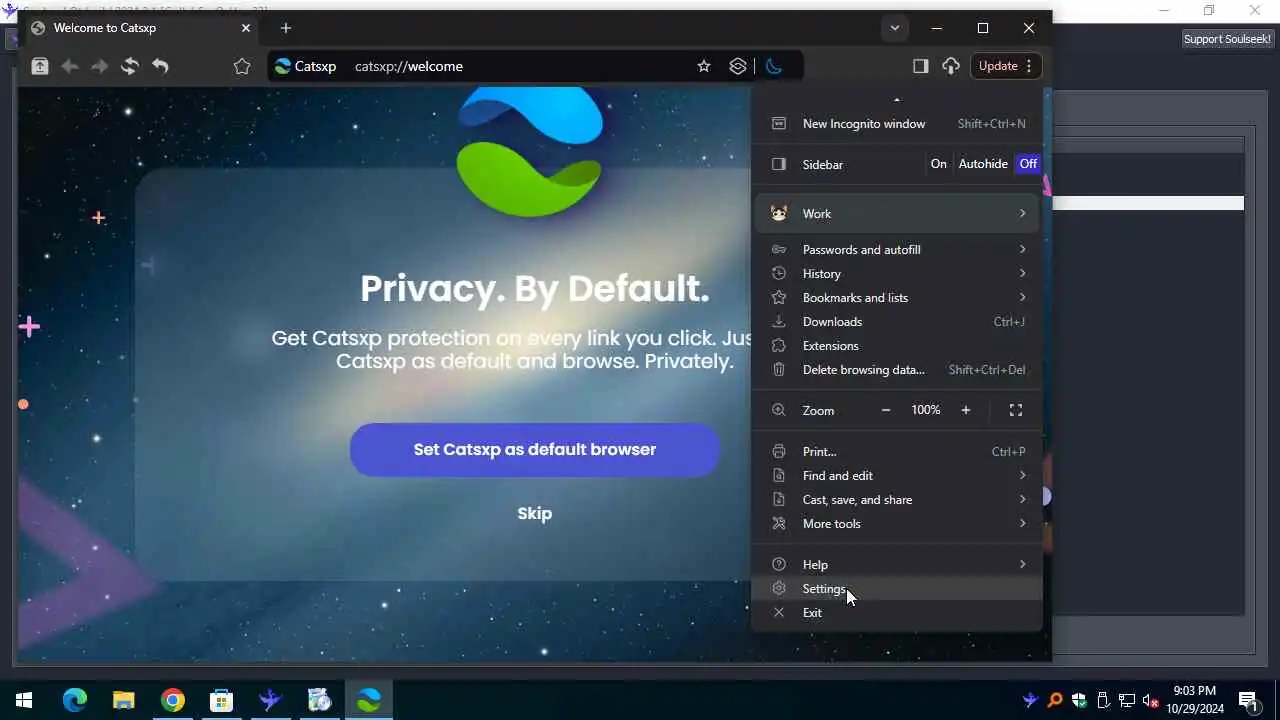Open File Explorer from taskbar
Screen dimensions: 1280x720
pyautogui.click(x=123, y=700)
